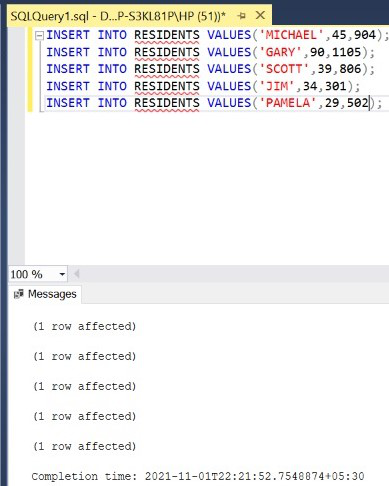Screen dimensions: 389x486
Task: Select the SQLQuery1.sql document tab
Action: tap(118, 16)
